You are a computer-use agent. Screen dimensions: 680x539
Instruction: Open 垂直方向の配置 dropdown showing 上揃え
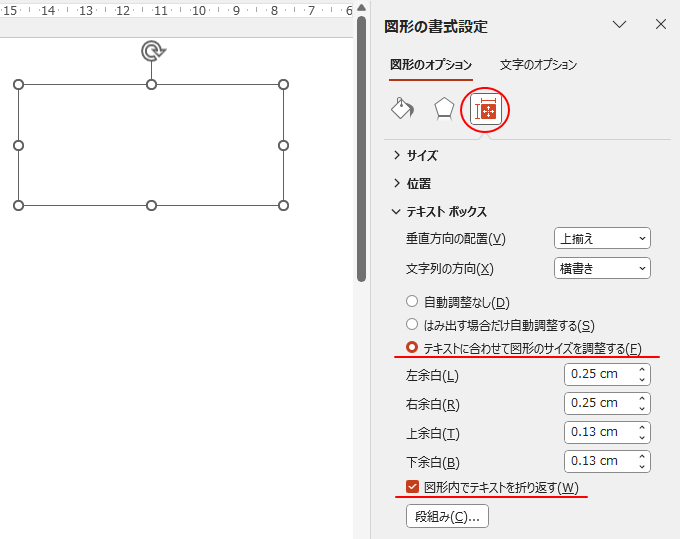602,238
